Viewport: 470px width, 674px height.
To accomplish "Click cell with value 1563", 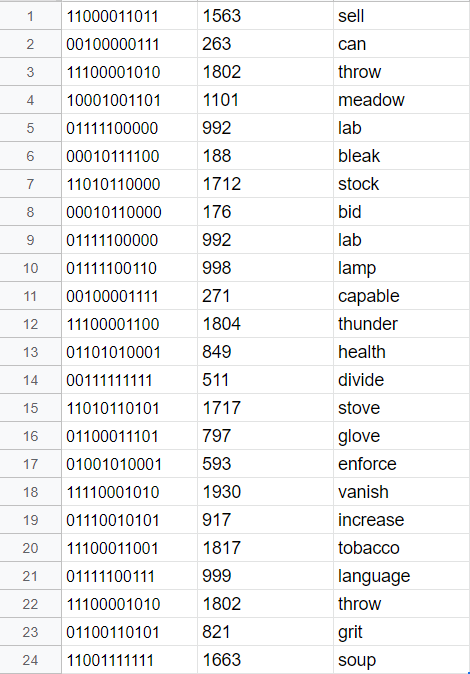I will point(265,16).
